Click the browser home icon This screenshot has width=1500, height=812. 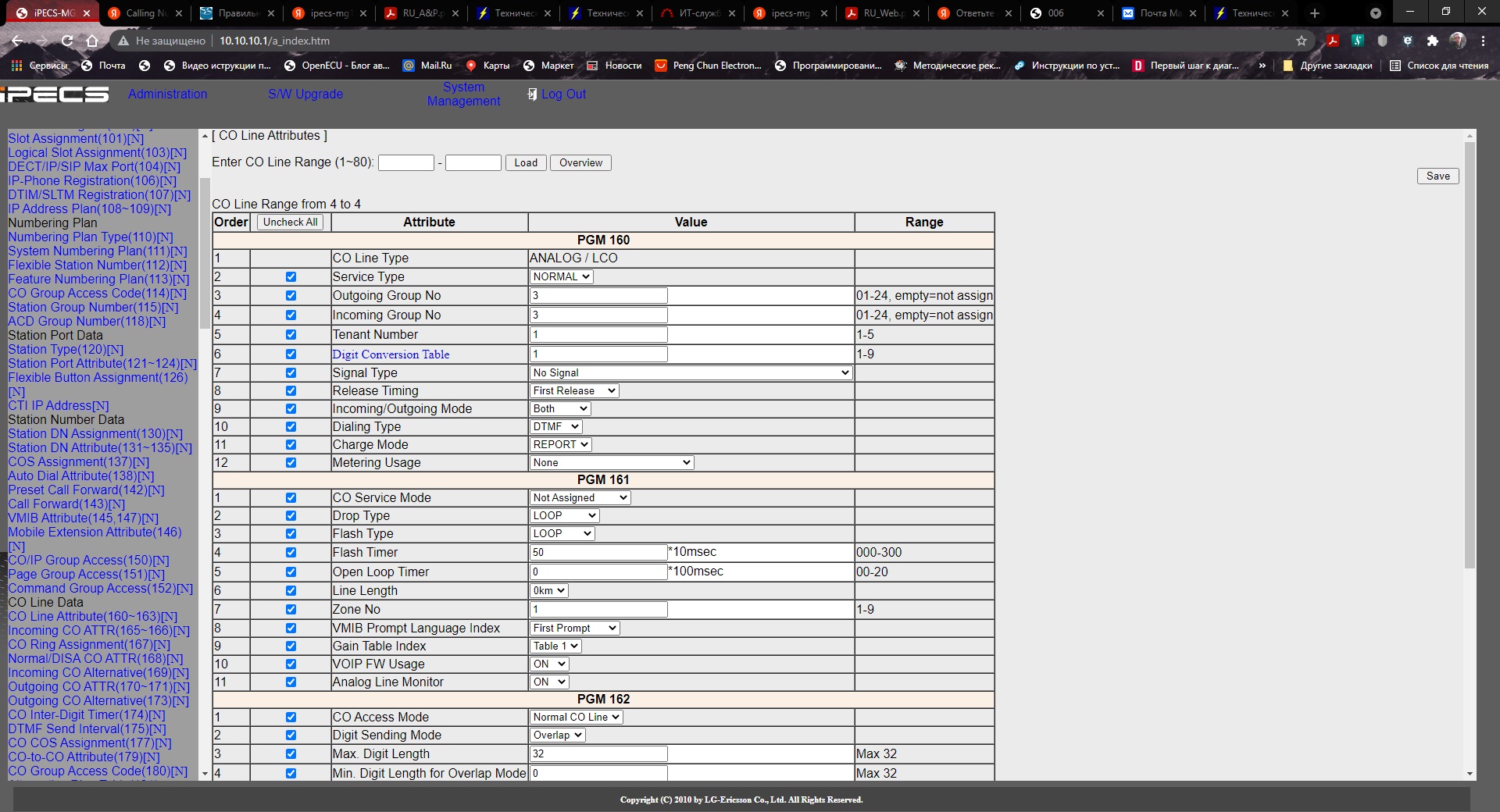pos(92,41)
